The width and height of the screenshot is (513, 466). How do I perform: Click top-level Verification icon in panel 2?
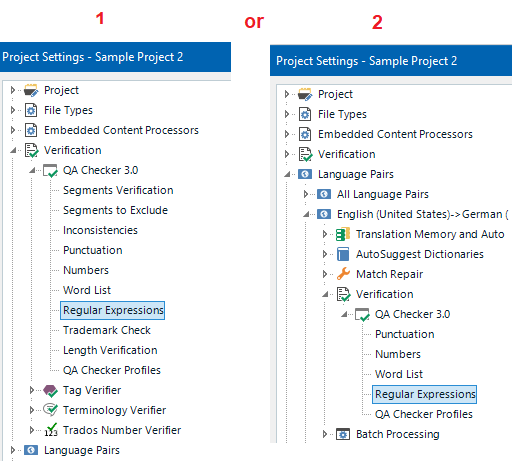[x=306, y=154]
